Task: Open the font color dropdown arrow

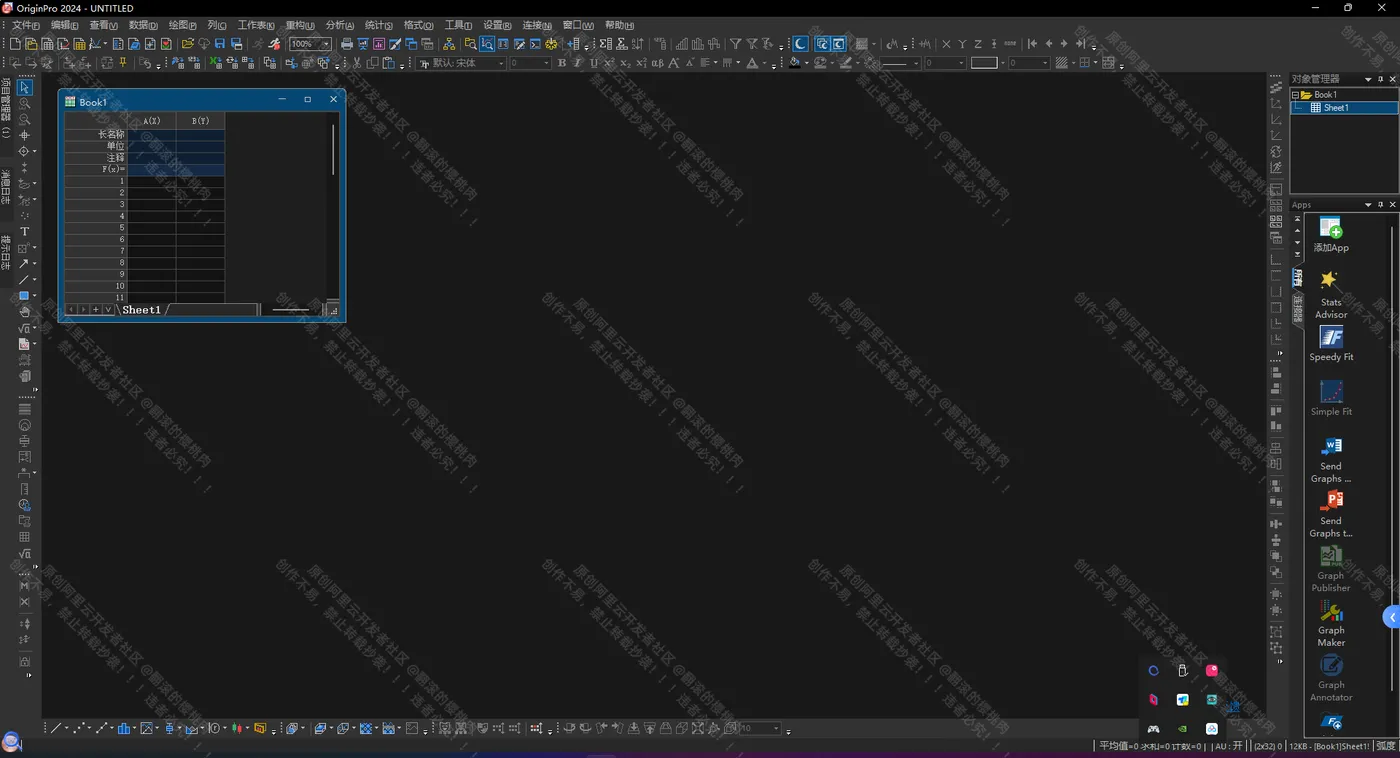Action: [x=765, y=63]
